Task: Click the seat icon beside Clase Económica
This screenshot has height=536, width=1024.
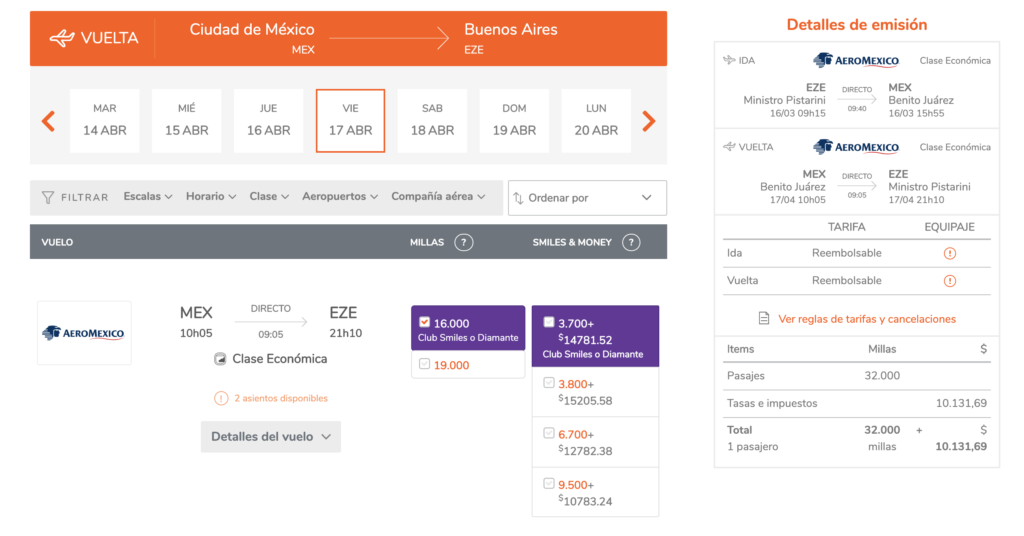Action: 220,359
